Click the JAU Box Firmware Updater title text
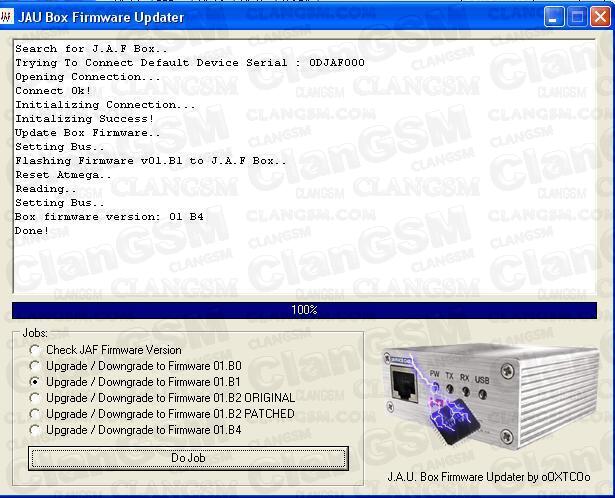615x498 pixels. 101,17
